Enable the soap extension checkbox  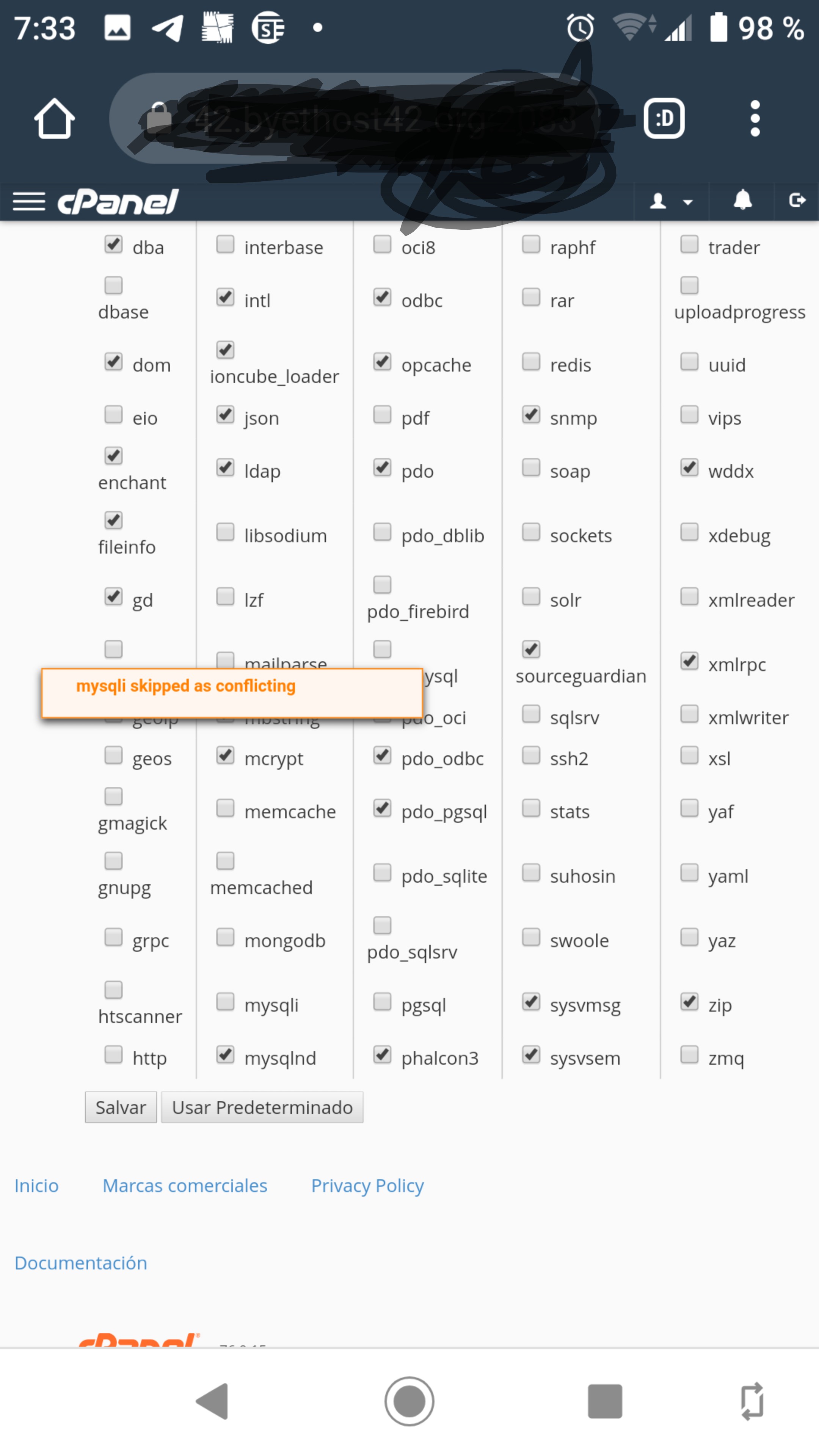point(531,468)
